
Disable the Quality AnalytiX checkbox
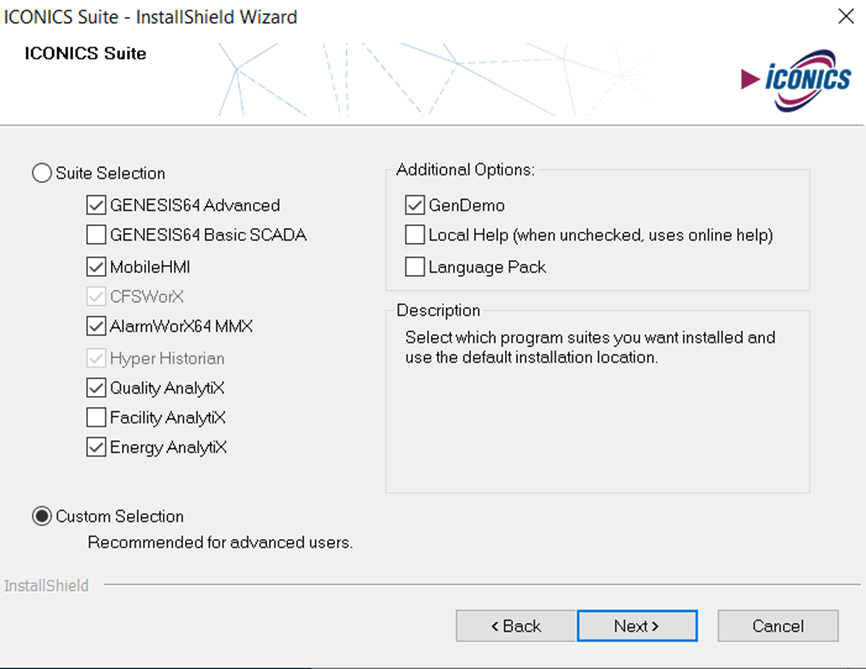pyautogui.click(x=96, y=388)
